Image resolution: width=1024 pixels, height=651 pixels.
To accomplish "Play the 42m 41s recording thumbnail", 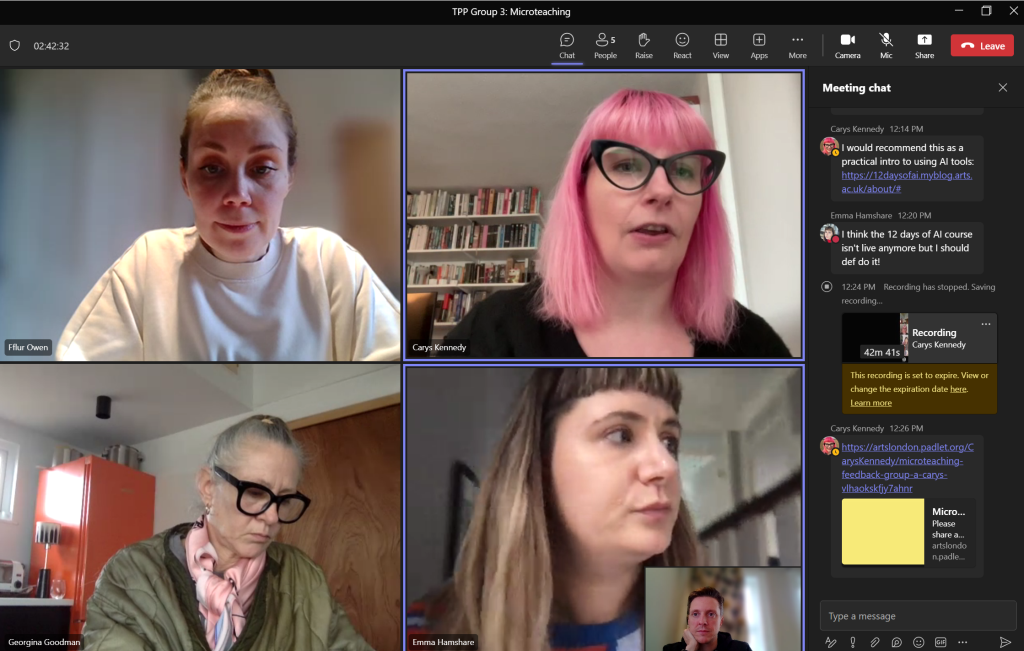I will pos(874,338).
